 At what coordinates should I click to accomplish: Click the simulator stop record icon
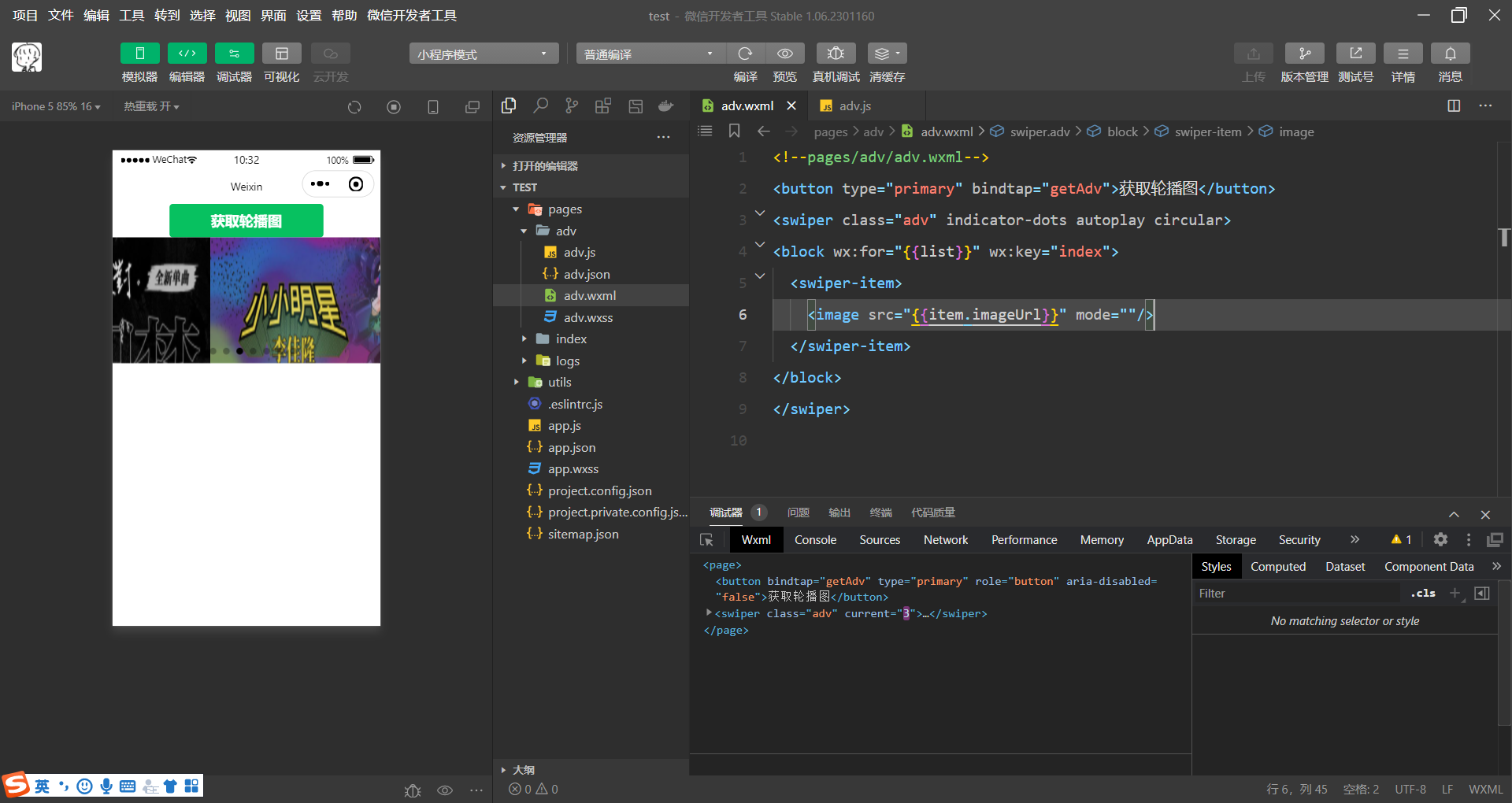(394, 107)
